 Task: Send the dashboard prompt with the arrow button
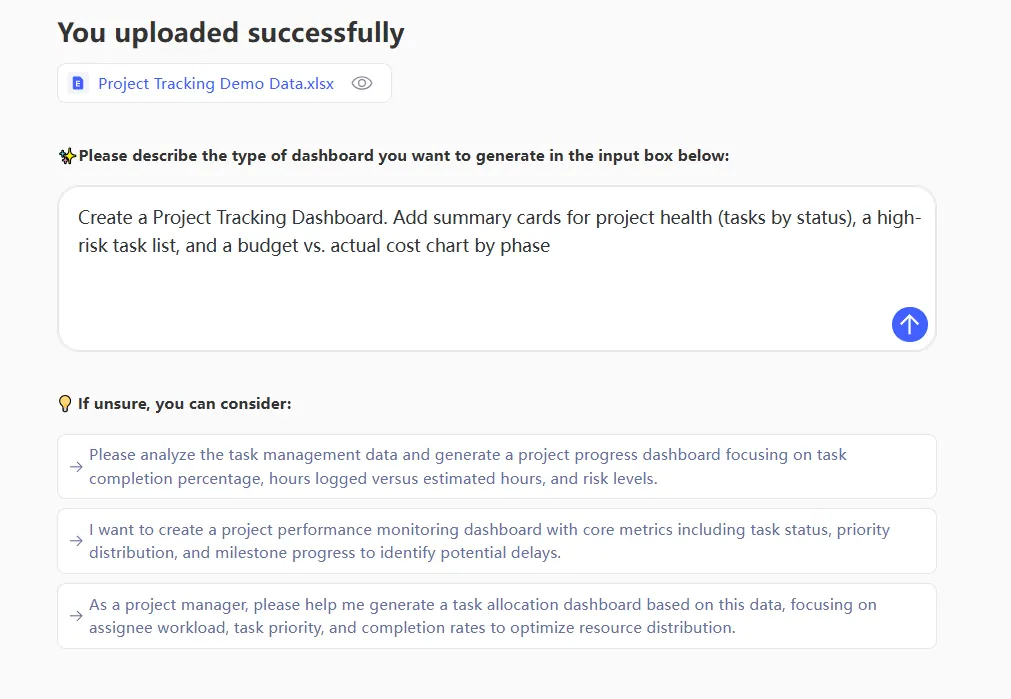point(909,324)
